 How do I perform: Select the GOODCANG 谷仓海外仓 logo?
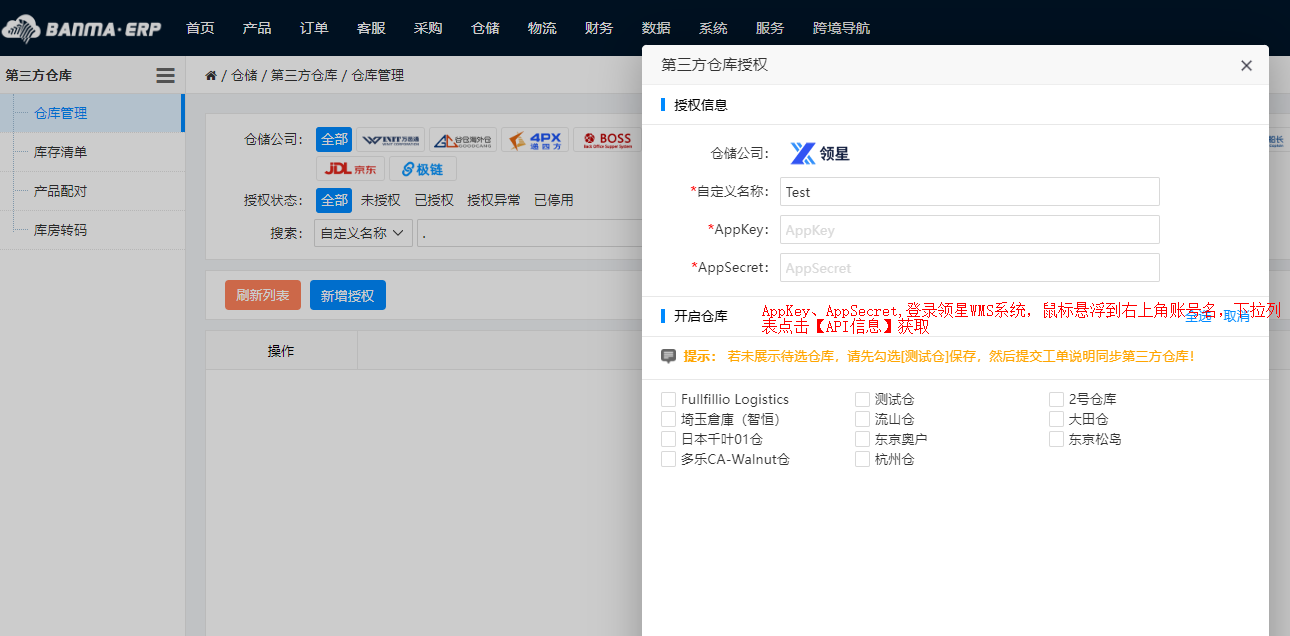[462, 140]
